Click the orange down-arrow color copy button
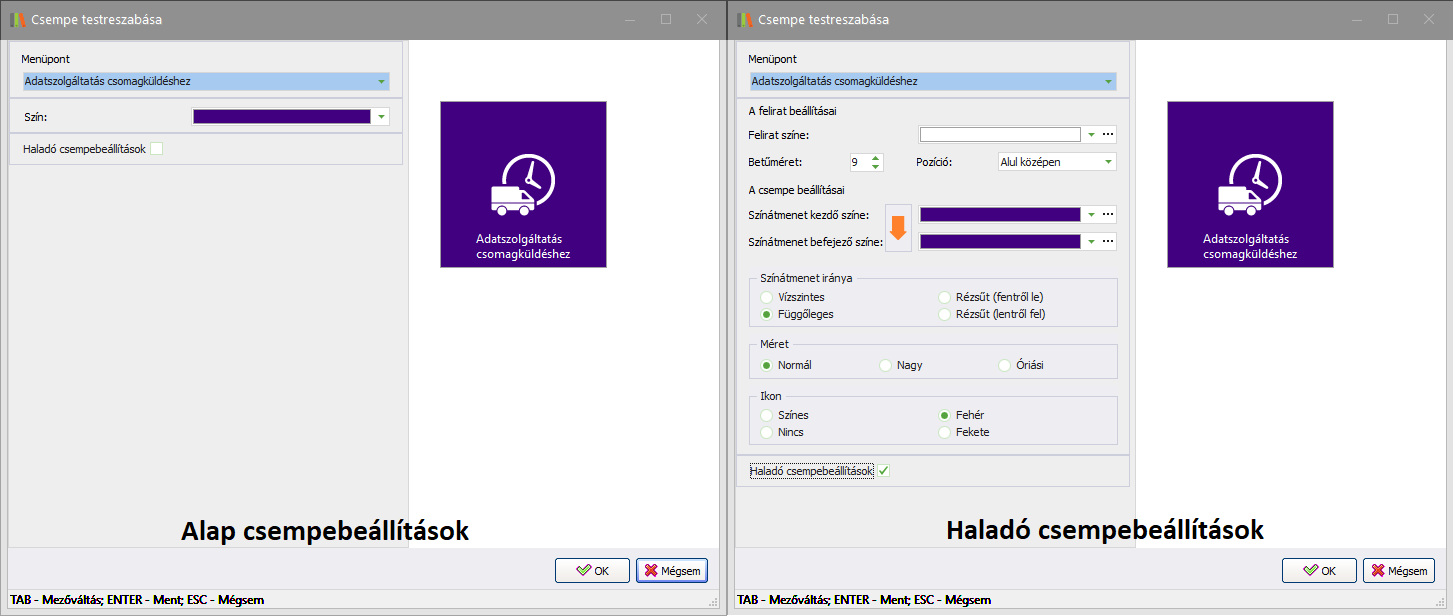Viewport: 1453px width, 616px height. tap(898, 228)
